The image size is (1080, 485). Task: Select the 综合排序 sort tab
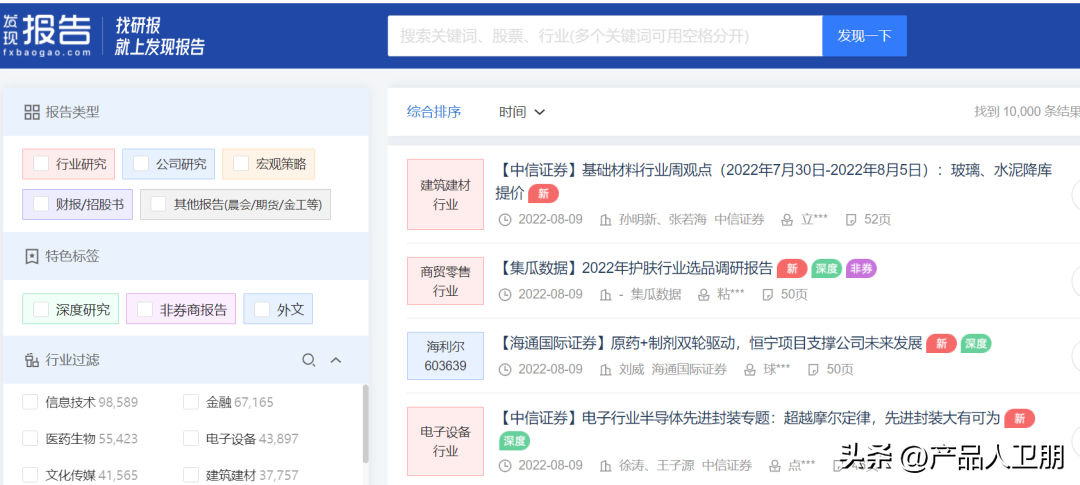[x=434, y=112]
